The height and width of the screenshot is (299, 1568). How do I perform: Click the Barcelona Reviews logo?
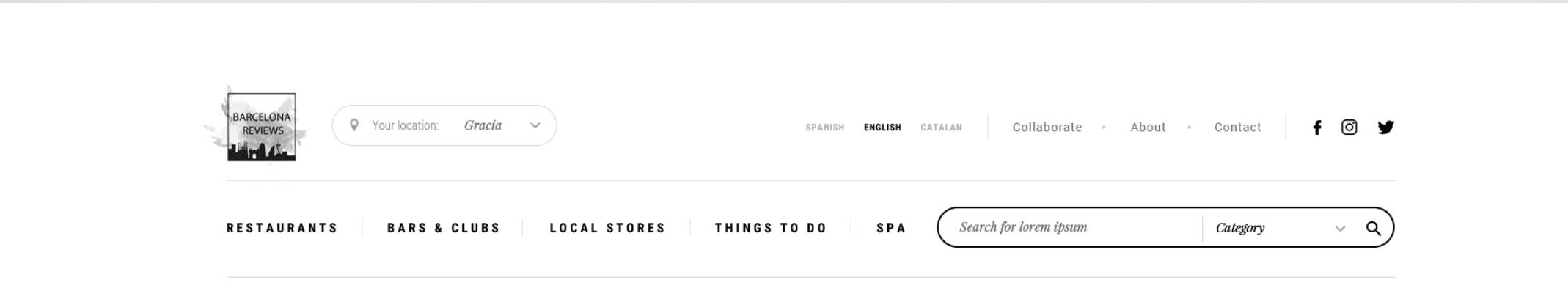click(262, 127)
